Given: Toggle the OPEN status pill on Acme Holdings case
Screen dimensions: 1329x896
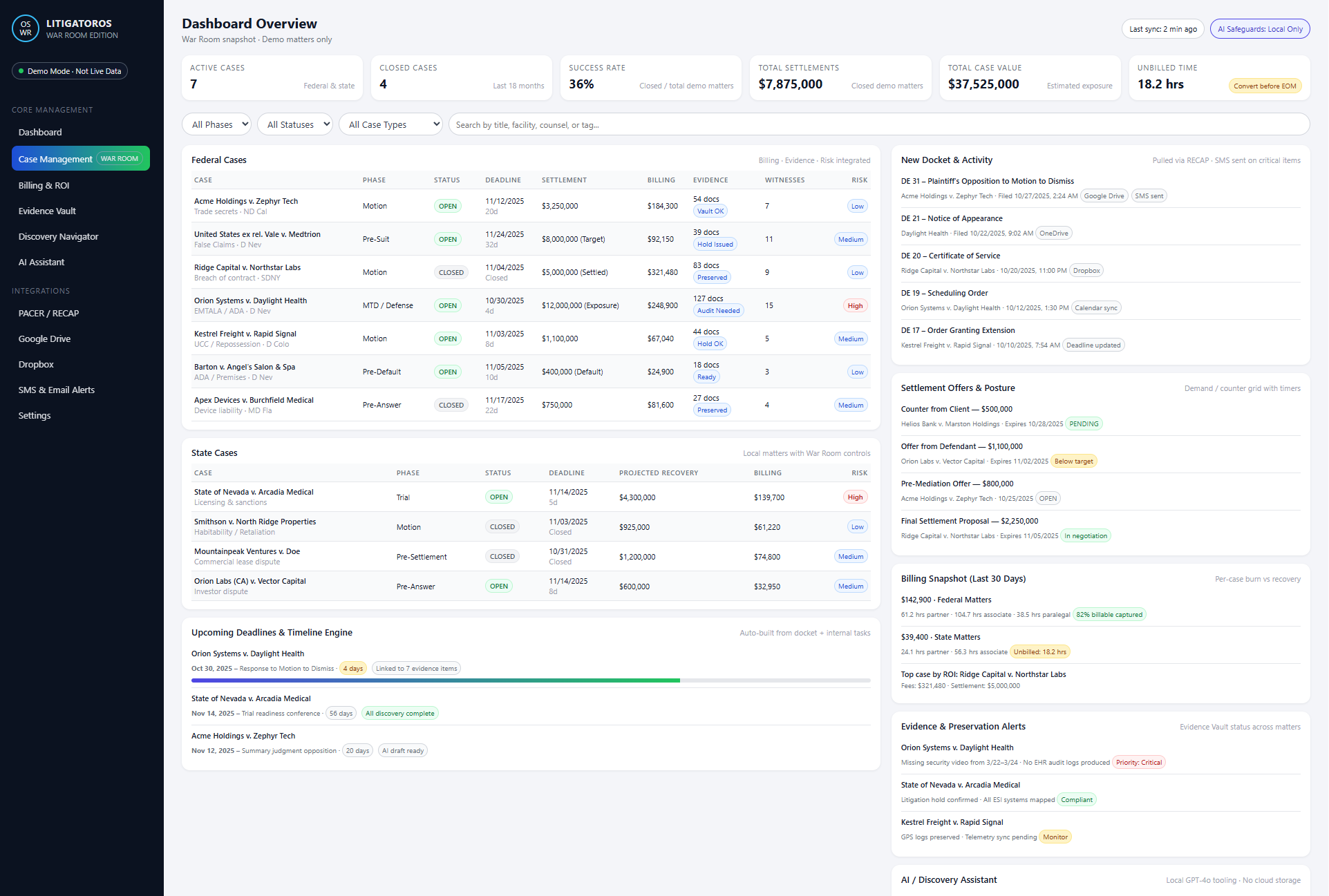Looking at the screenshot, I should point(447,205).
